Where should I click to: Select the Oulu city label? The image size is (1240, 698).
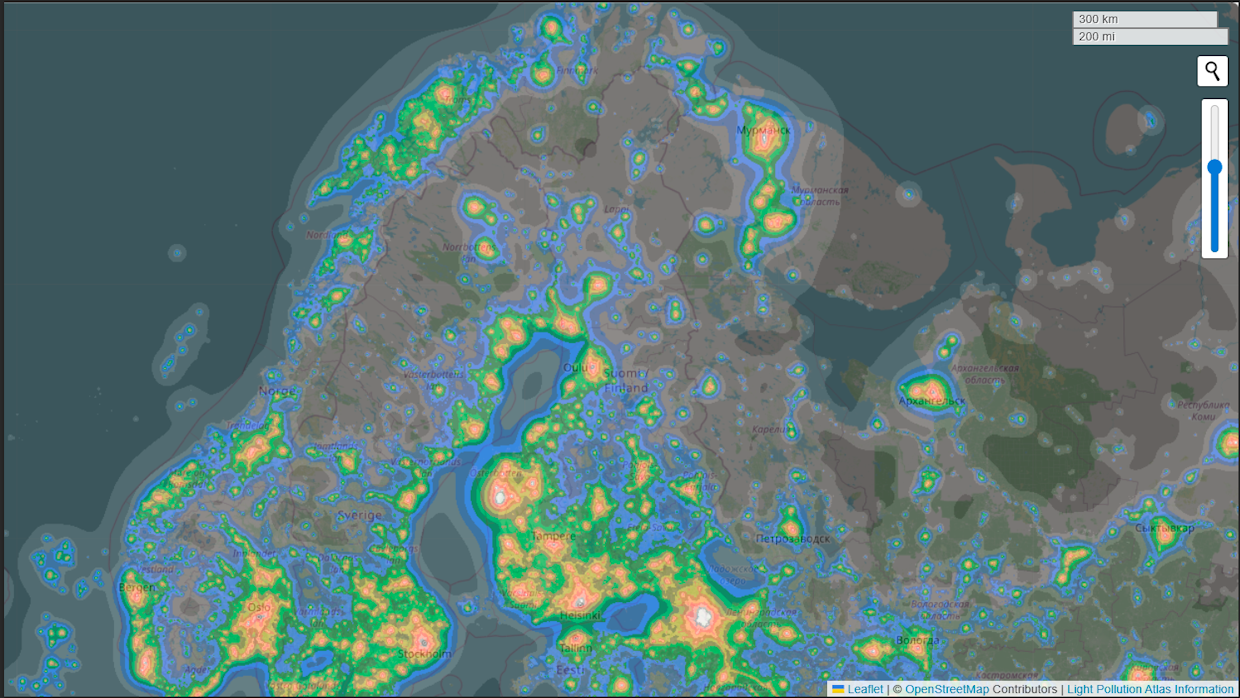pos(577,368)
